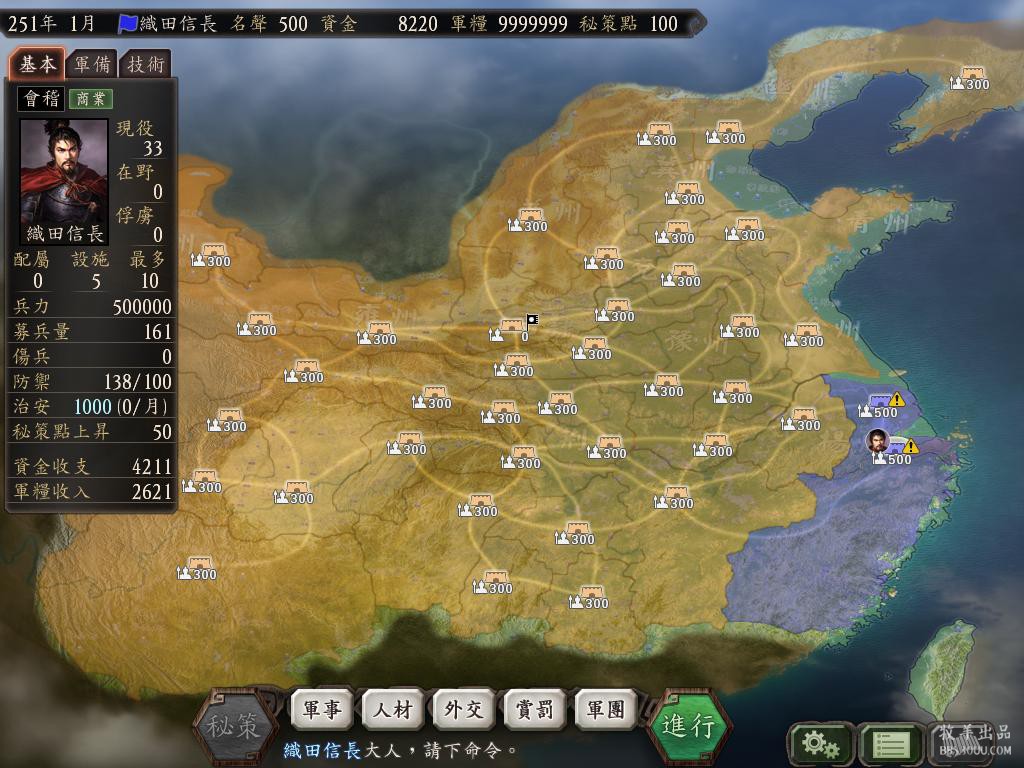Click the 名聲 500 indicator
This screenshot has width=1024, height=768.
pyautogui.click(x=269, y=24)
